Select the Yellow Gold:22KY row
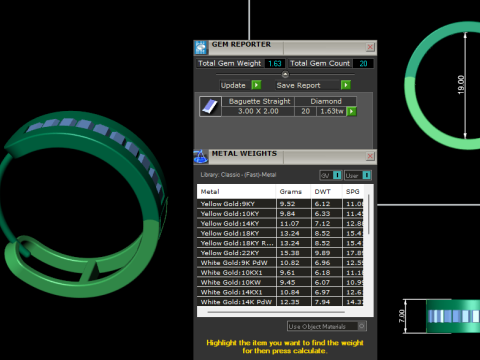This screenshot has height=360, width=480. tap(280, 253)
